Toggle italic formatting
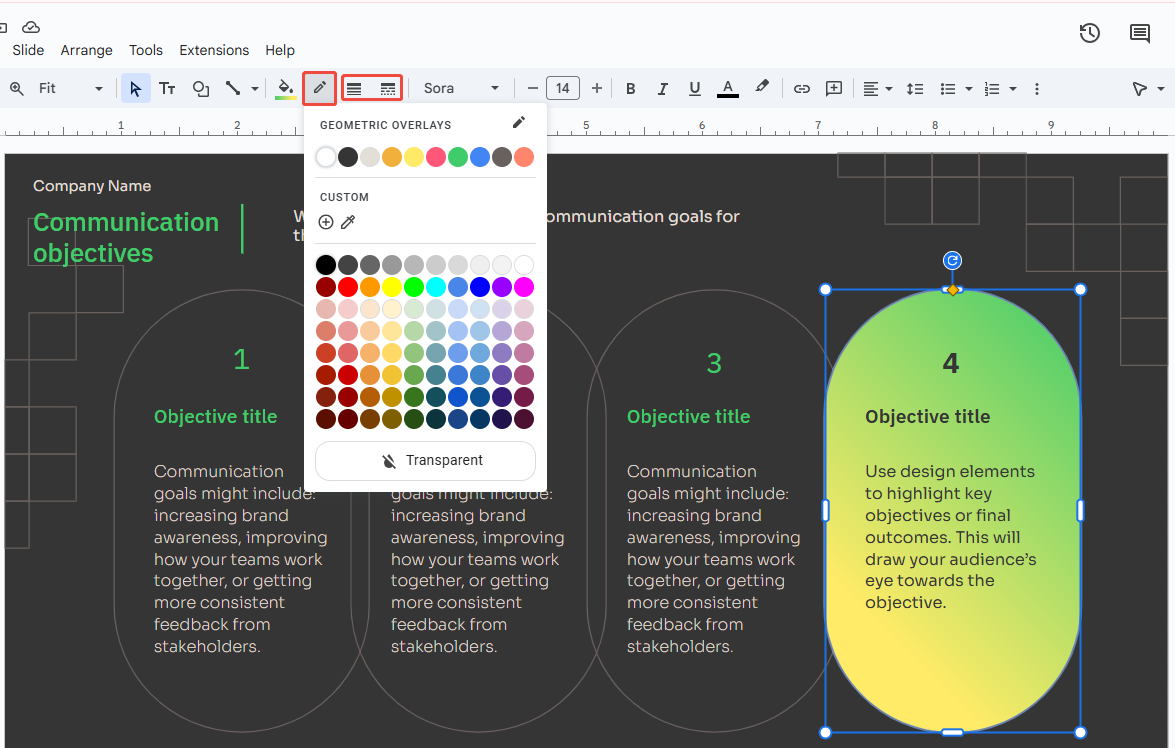Image resolution: width=1175 pixels, height=748 pixels. click(662, 89)
